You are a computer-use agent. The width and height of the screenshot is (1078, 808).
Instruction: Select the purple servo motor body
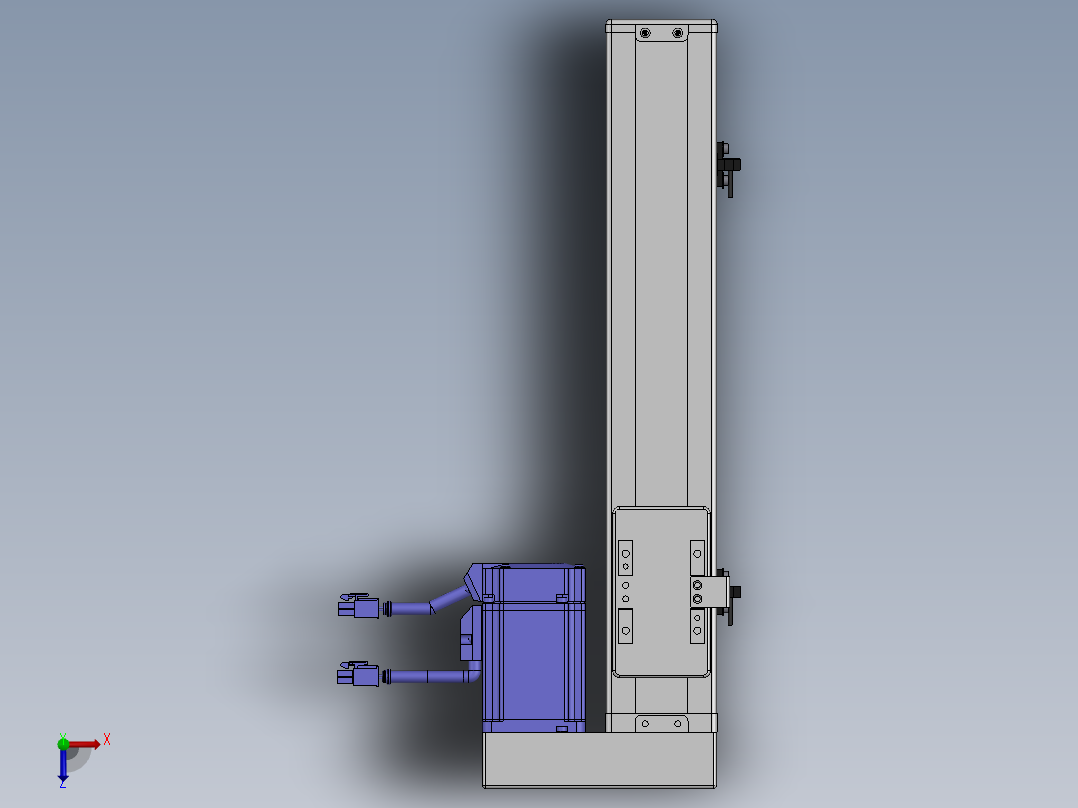tap(534, 648)
